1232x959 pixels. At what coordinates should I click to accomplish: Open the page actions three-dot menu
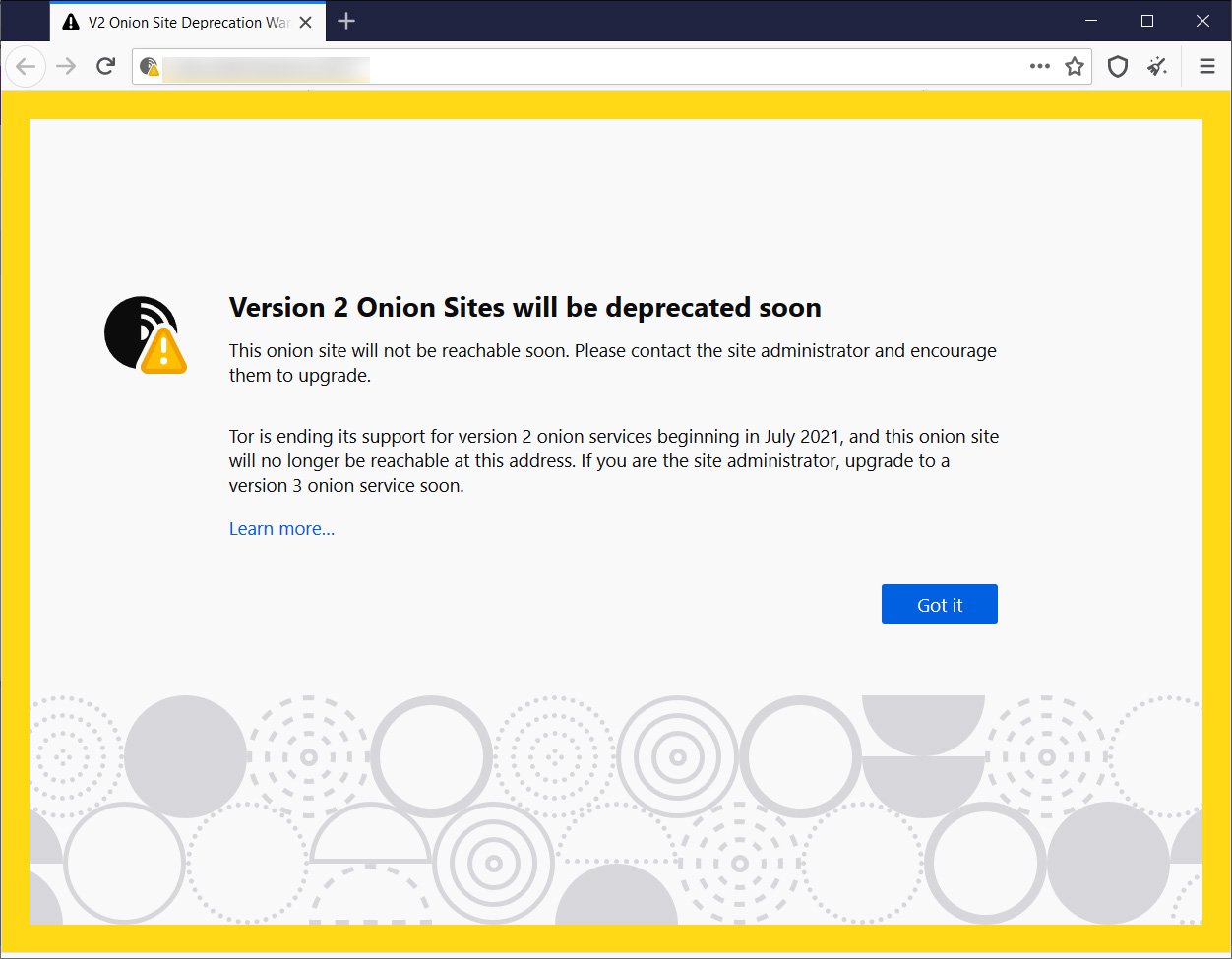pyautogui.click(x=1040, y=67)
